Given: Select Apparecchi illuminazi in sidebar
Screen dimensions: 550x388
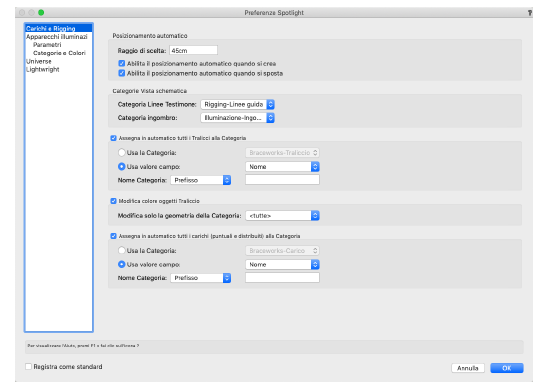Looking at the screenshot, I should click(56, 36).
